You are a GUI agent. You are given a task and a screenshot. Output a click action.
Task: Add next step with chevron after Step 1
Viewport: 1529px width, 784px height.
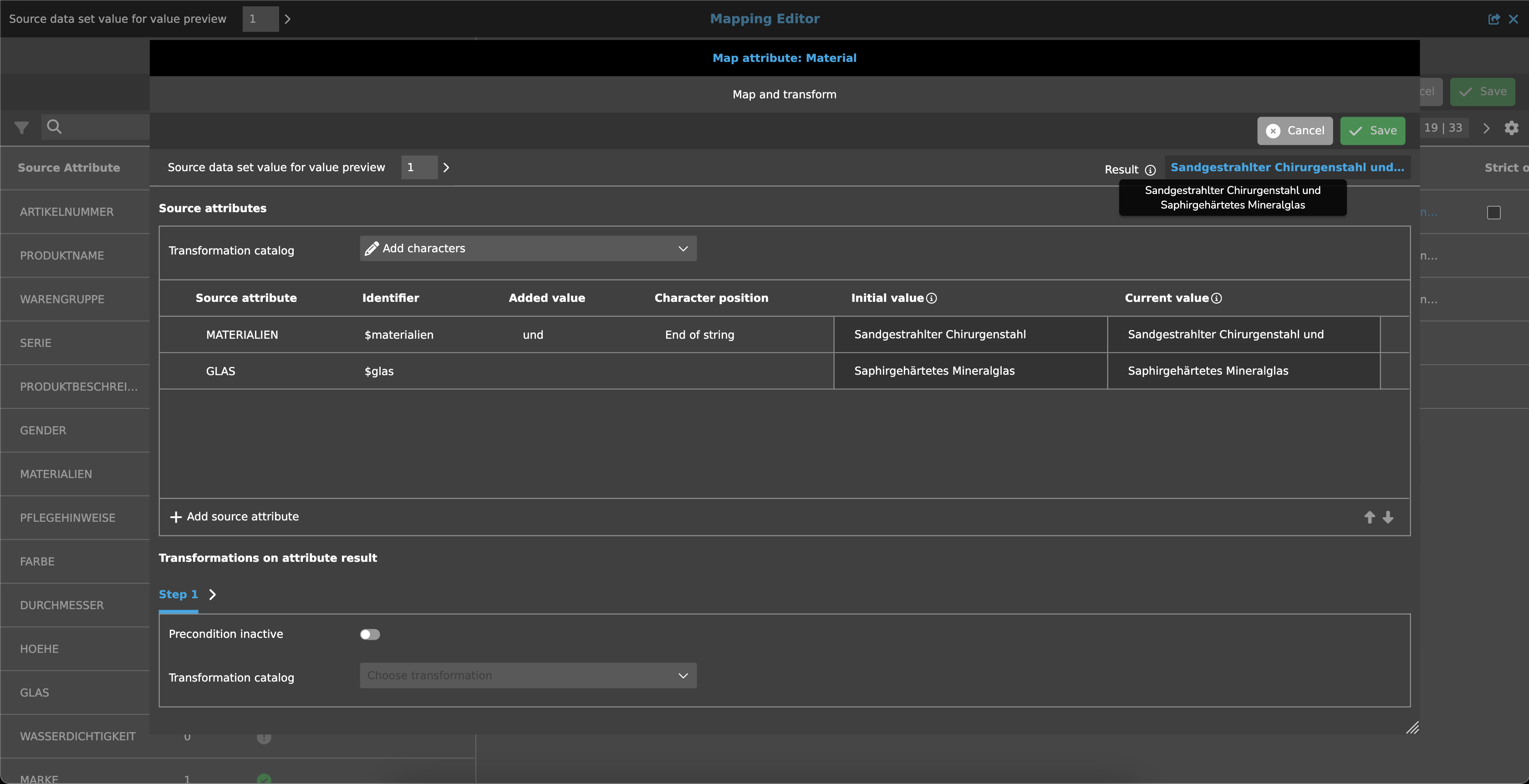coord(213,595)
